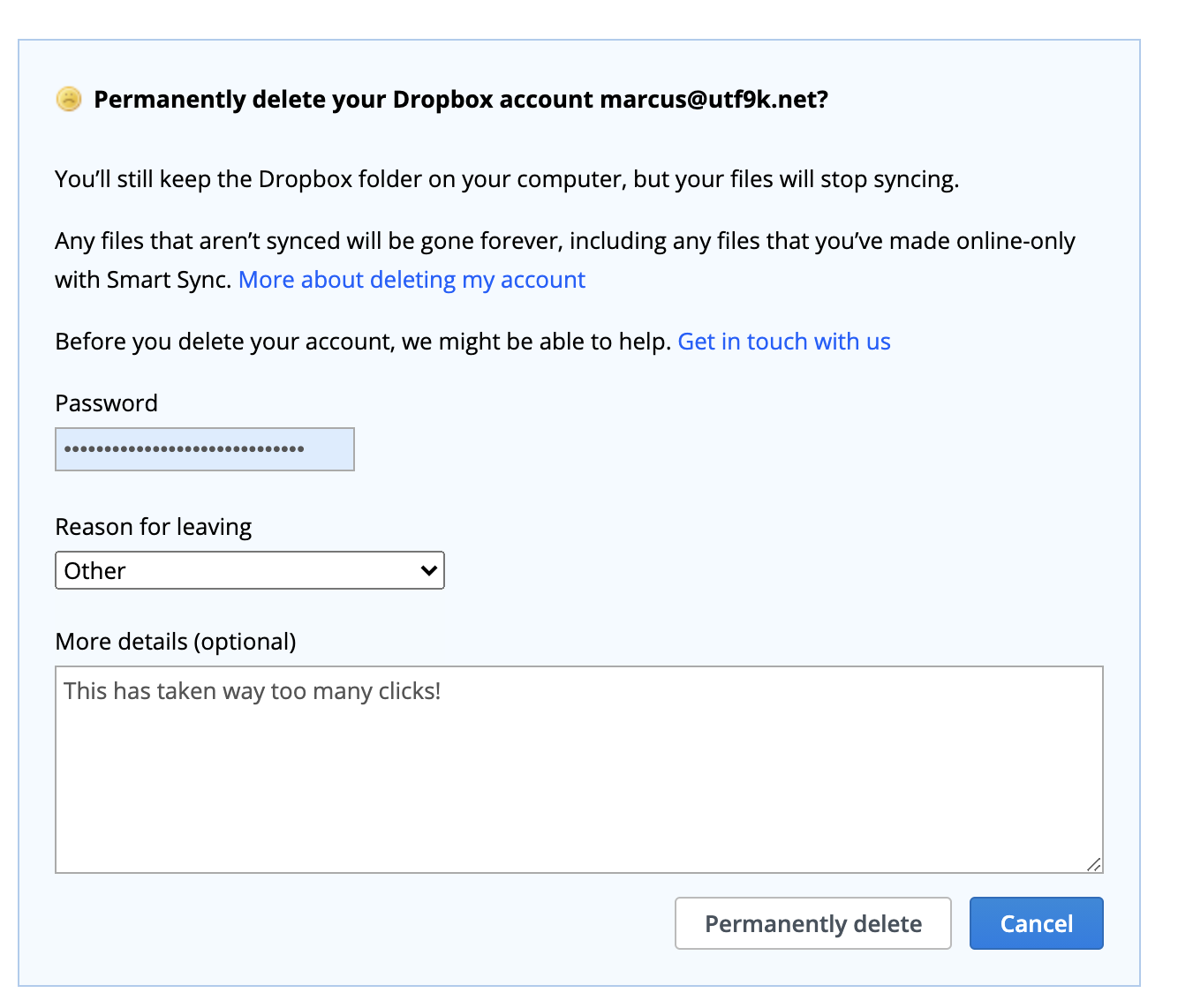
Task: Click the sad face emoji icon
Action: click(x=69, y=99)
